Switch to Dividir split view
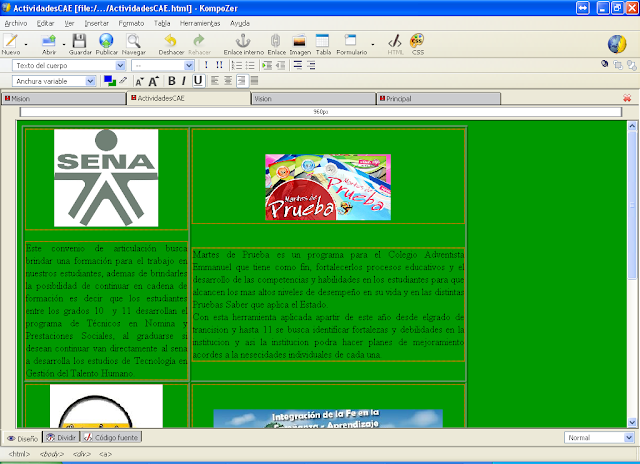The image size is (640, 464). [x=61, y=437]
